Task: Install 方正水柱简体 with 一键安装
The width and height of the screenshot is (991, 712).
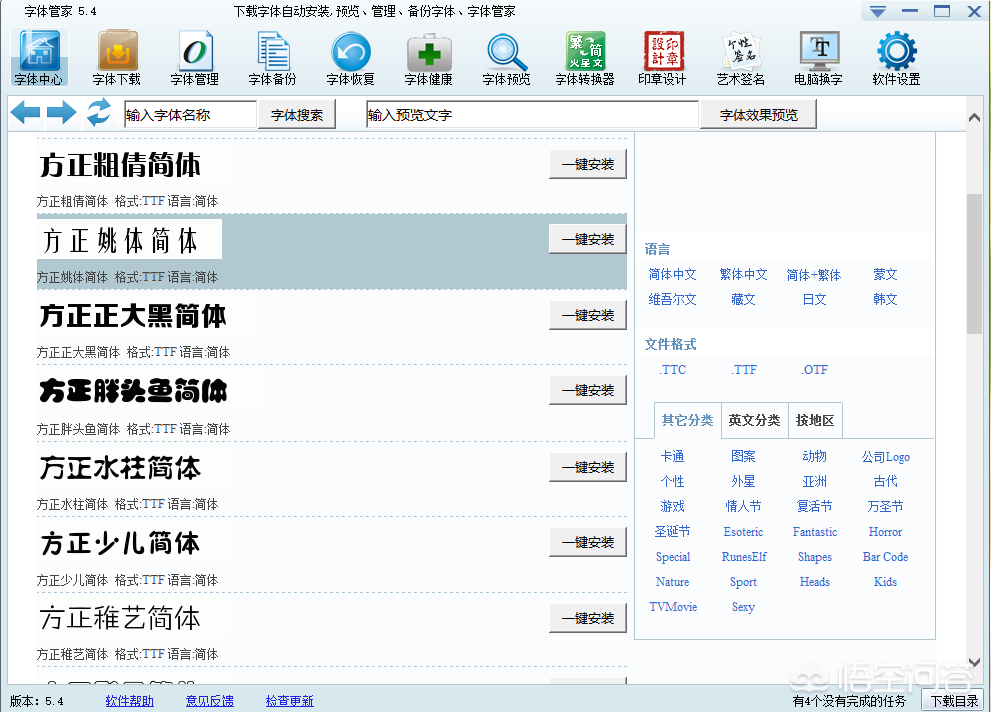Action: pyautogui.click(x=588, y=468)
